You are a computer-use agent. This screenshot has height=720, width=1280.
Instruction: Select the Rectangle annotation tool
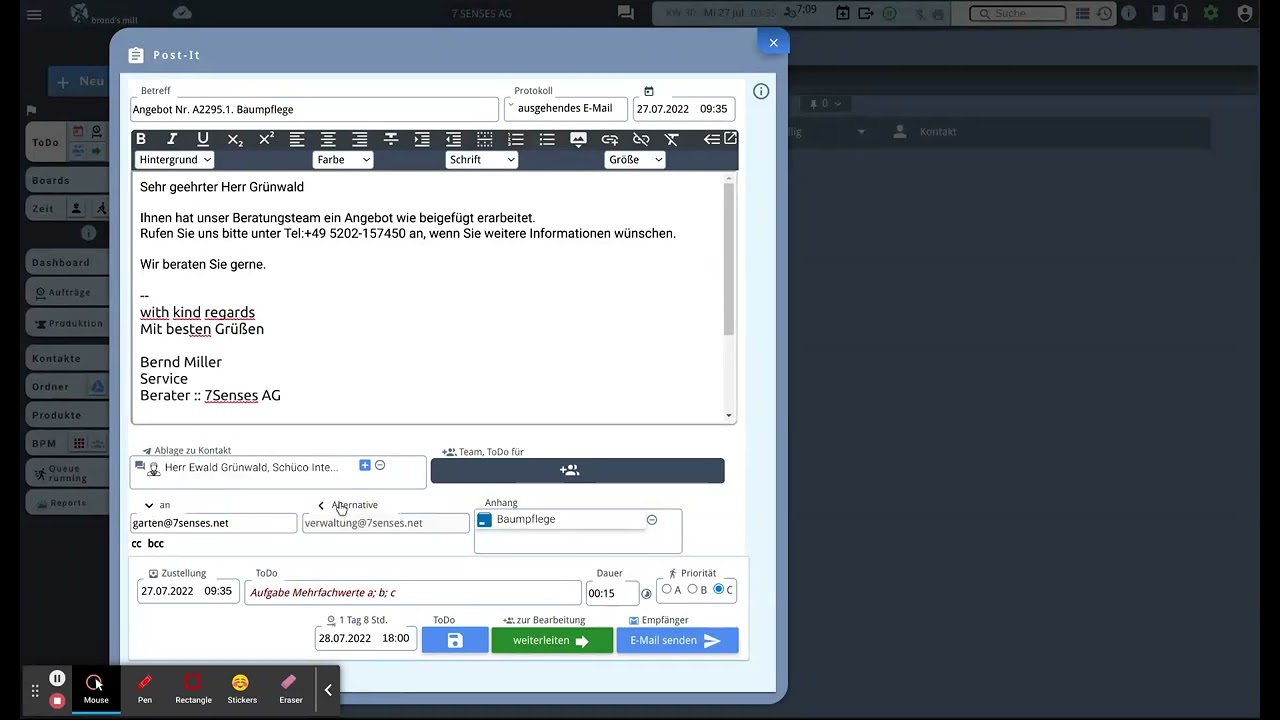[193, 689]
